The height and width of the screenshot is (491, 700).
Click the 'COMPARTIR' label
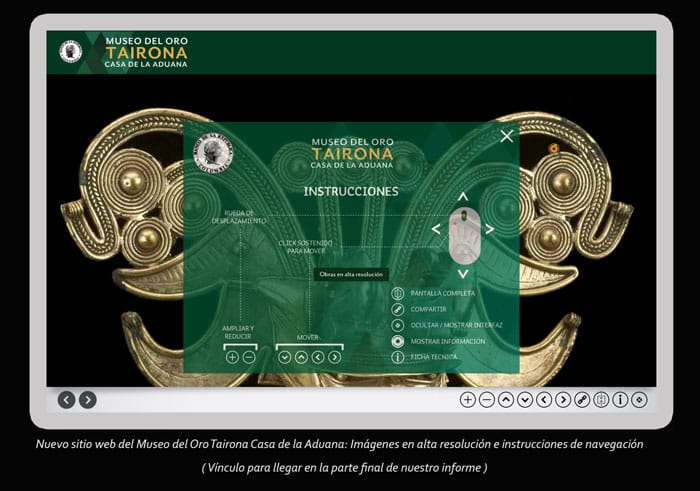[429, 309]
